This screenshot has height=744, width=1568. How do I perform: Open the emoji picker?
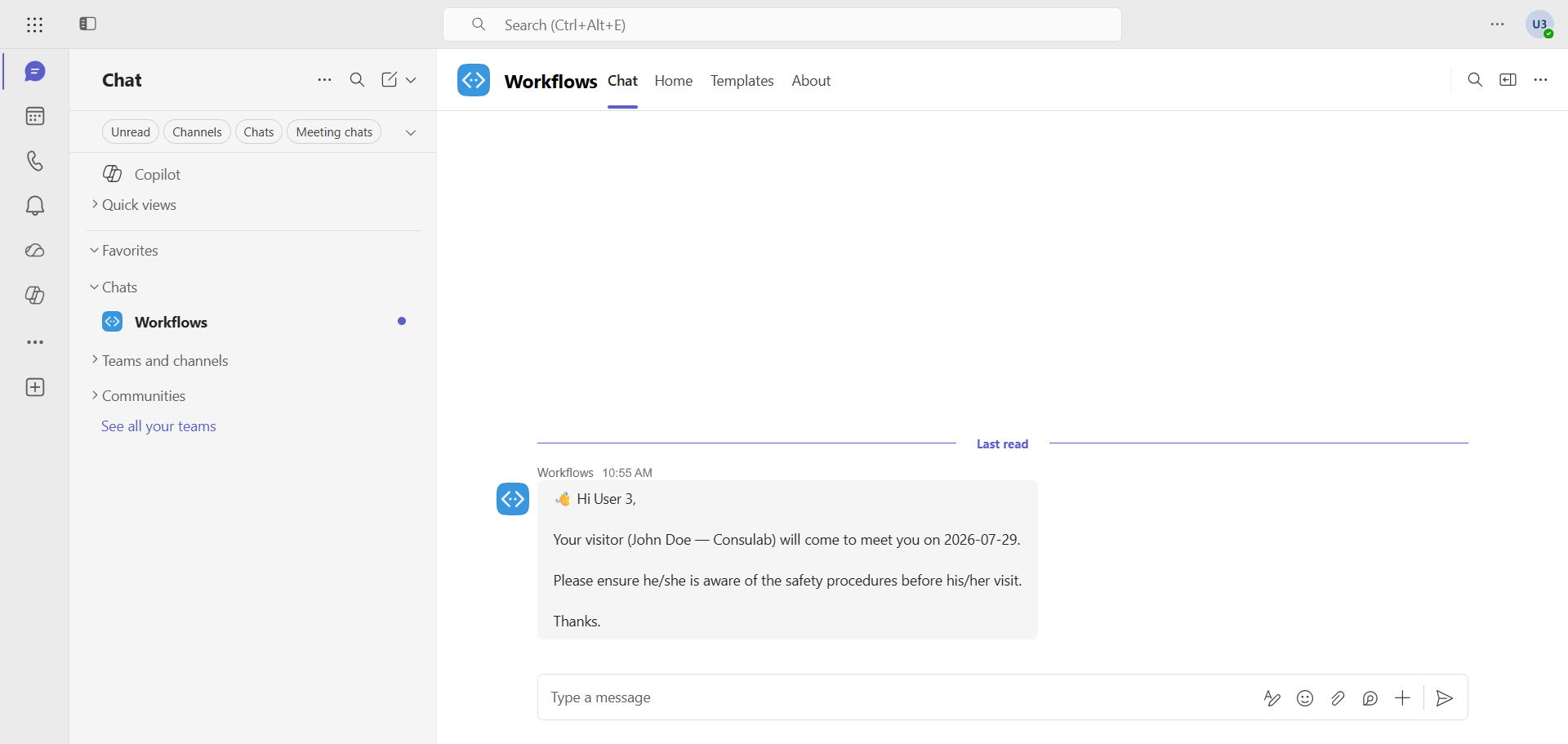[x=1305, y=698]
